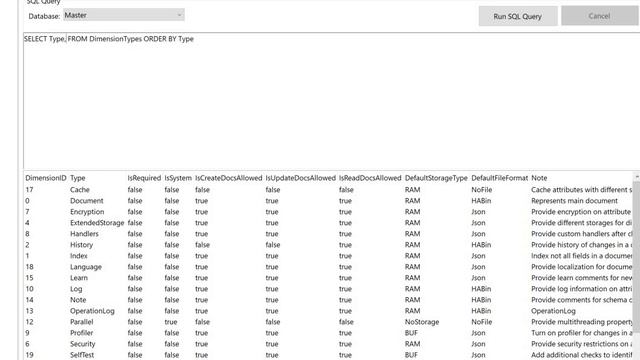The width and height of the screenshot is (640, 360).
Task: Select BUF storage cell in SelfTest row
Action: pyautogui.click(x=411, y=355)
